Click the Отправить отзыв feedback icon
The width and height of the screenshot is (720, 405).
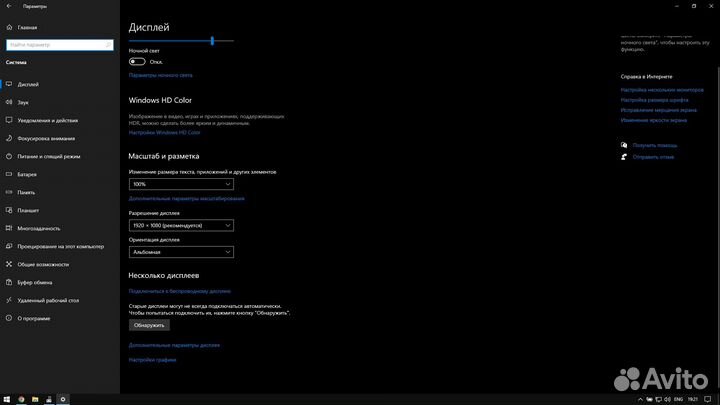(625, 157)
